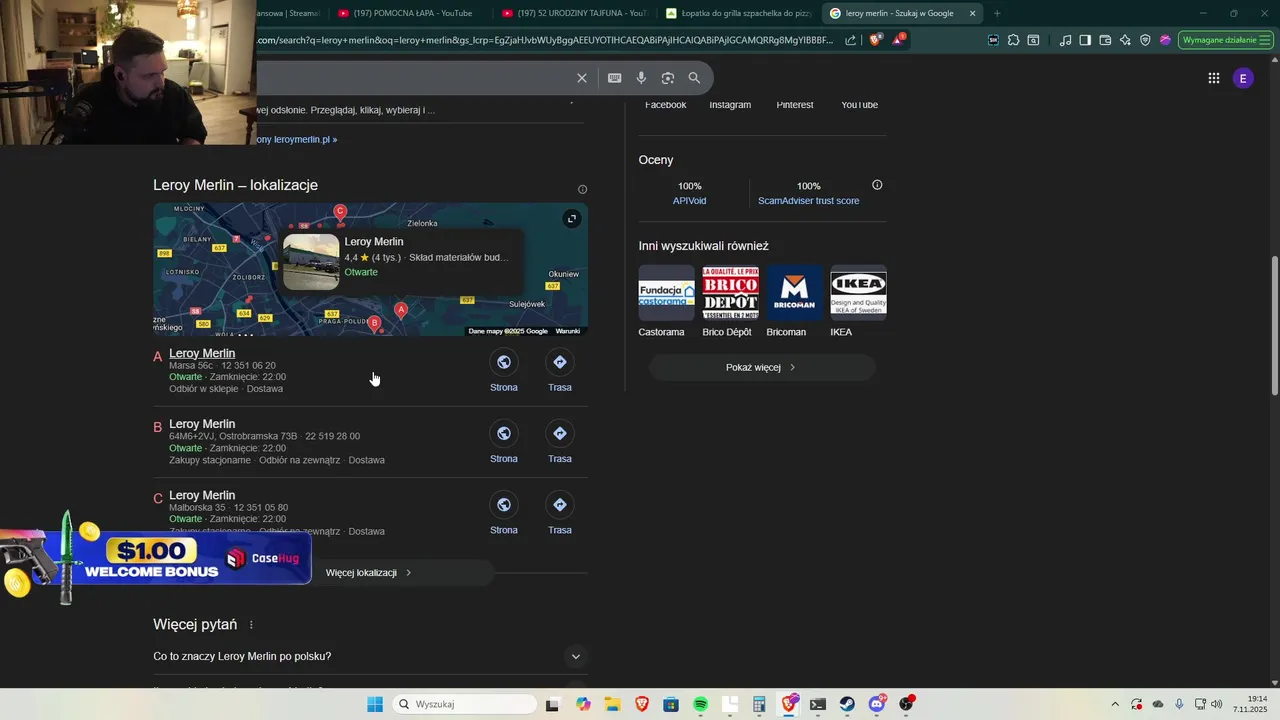Start voice search with the microphone
This screenshot has height=720, width=1280.
(641, 78)
